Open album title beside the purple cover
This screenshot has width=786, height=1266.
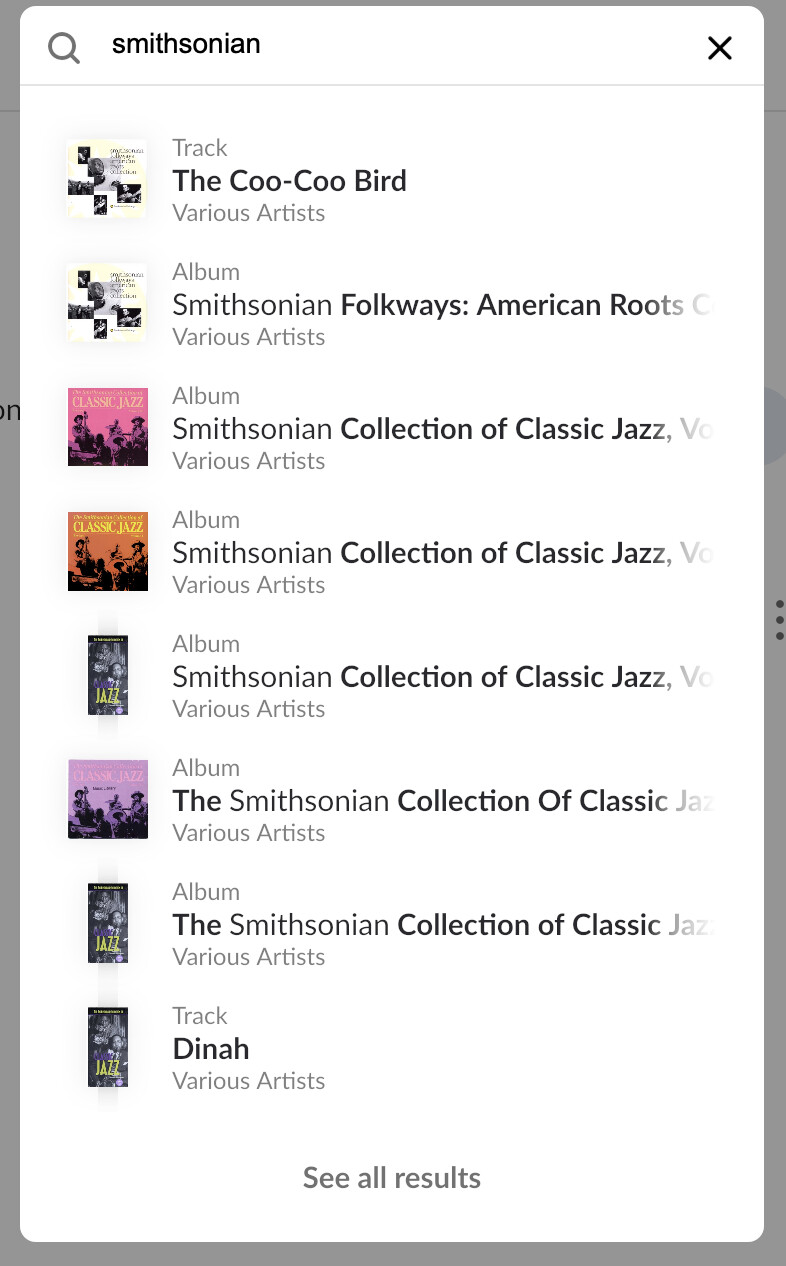[440, 801]
